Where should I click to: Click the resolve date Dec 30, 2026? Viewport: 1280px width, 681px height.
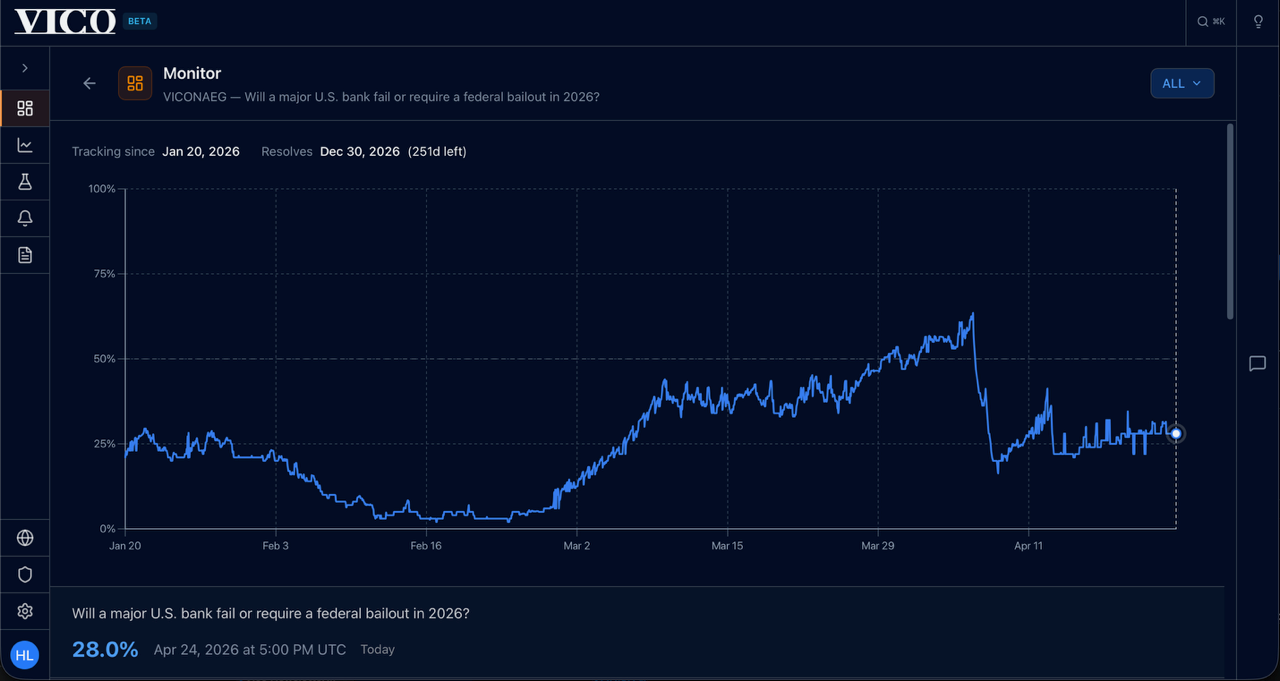point(360,152)
